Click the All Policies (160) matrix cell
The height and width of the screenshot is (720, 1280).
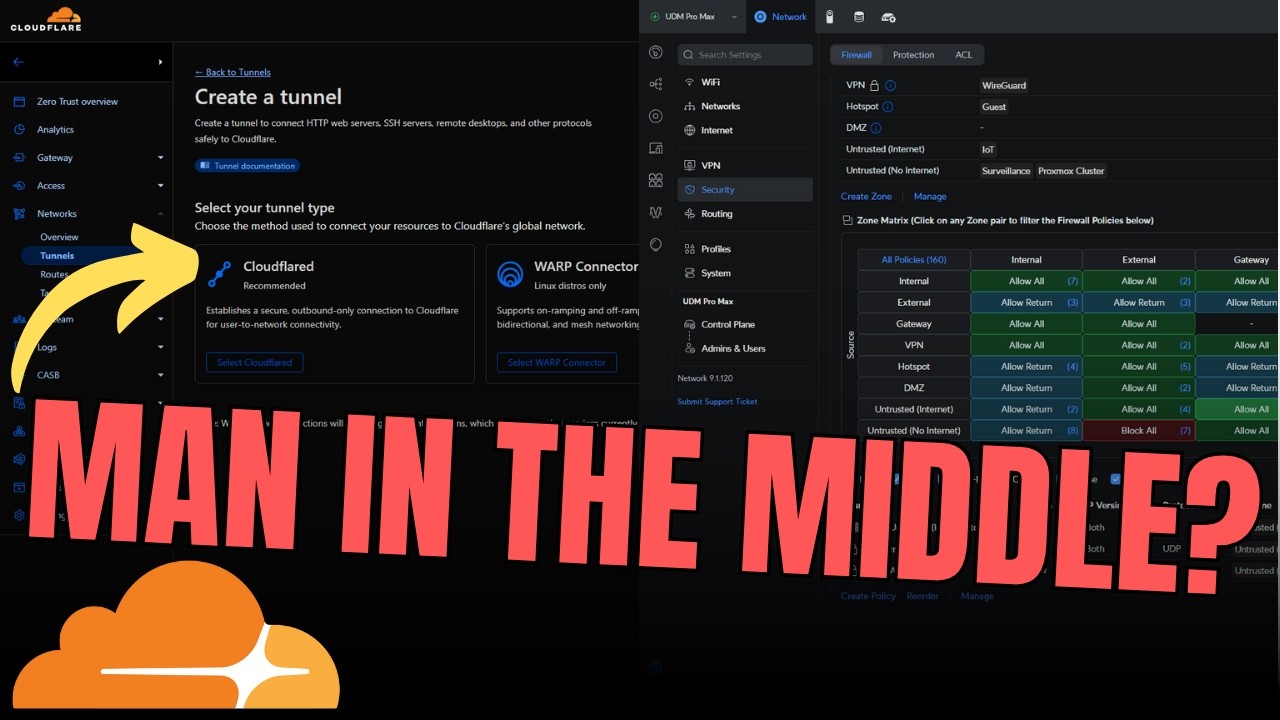914,260
